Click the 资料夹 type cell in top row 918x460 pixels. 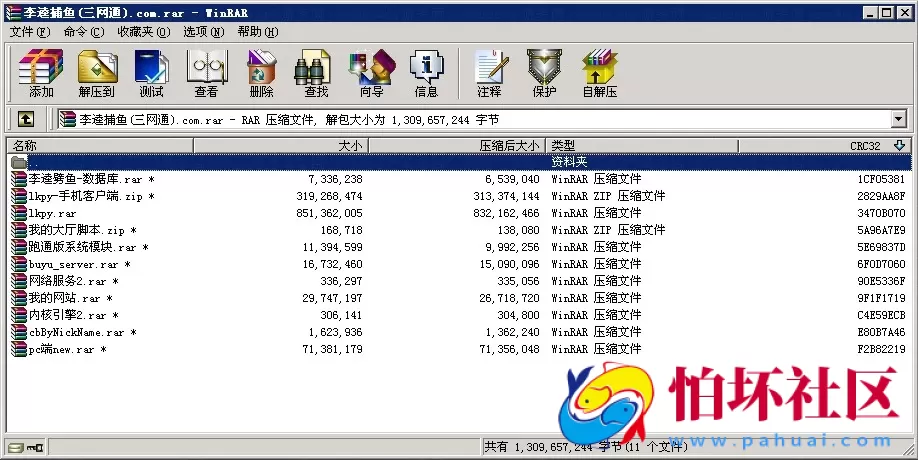pos(569,162)
